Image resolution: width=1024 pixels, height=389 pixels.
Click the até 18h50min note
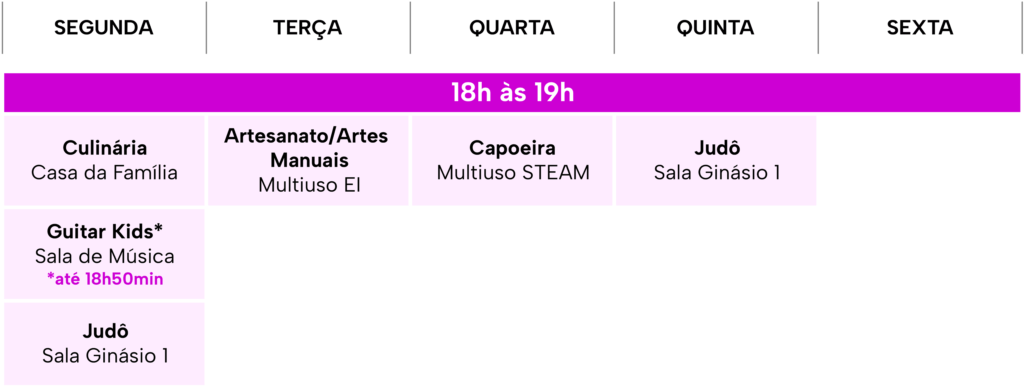coord(105,279)
